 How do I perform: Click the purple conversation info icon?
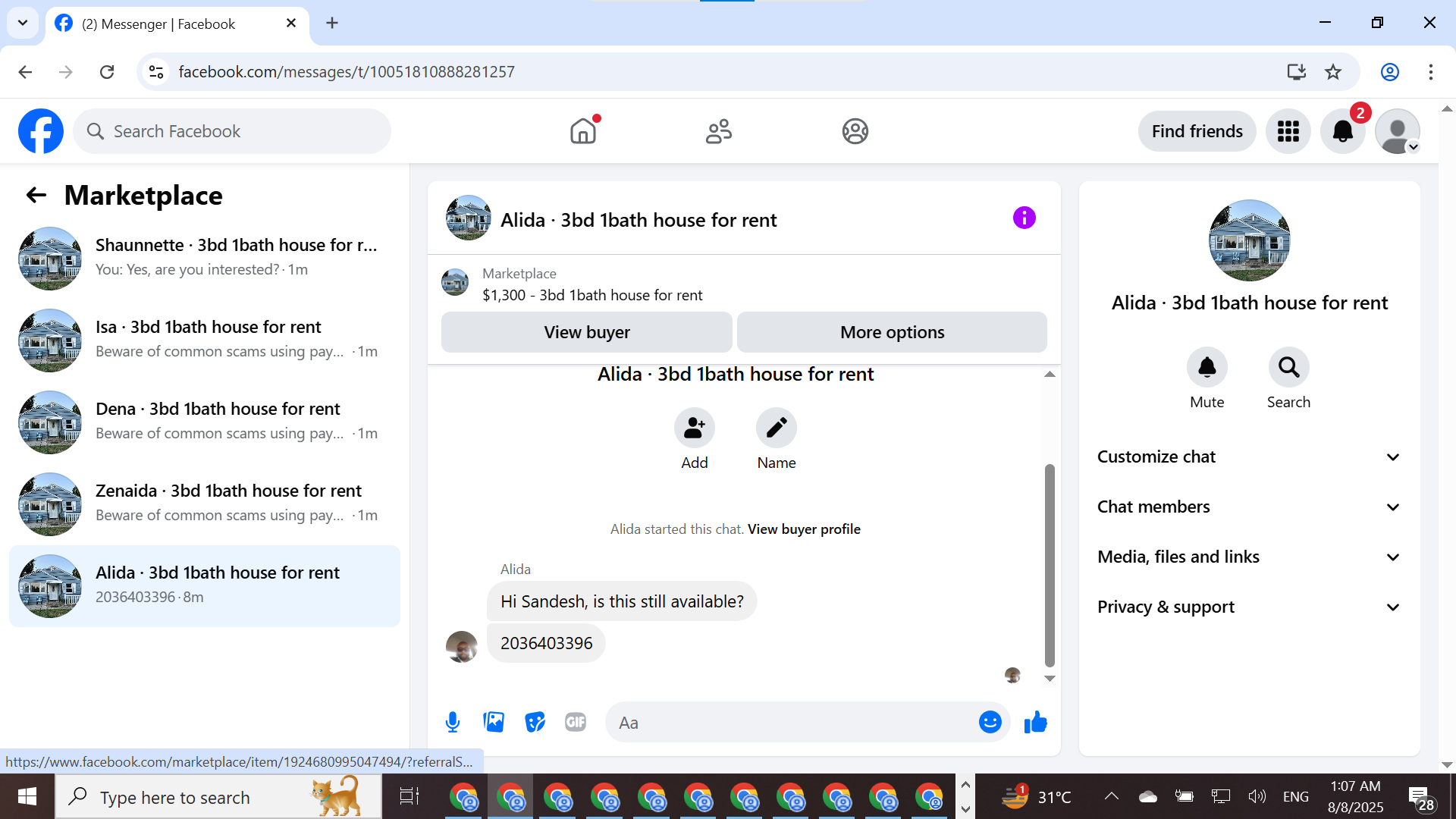click(x=1024, y=218)
